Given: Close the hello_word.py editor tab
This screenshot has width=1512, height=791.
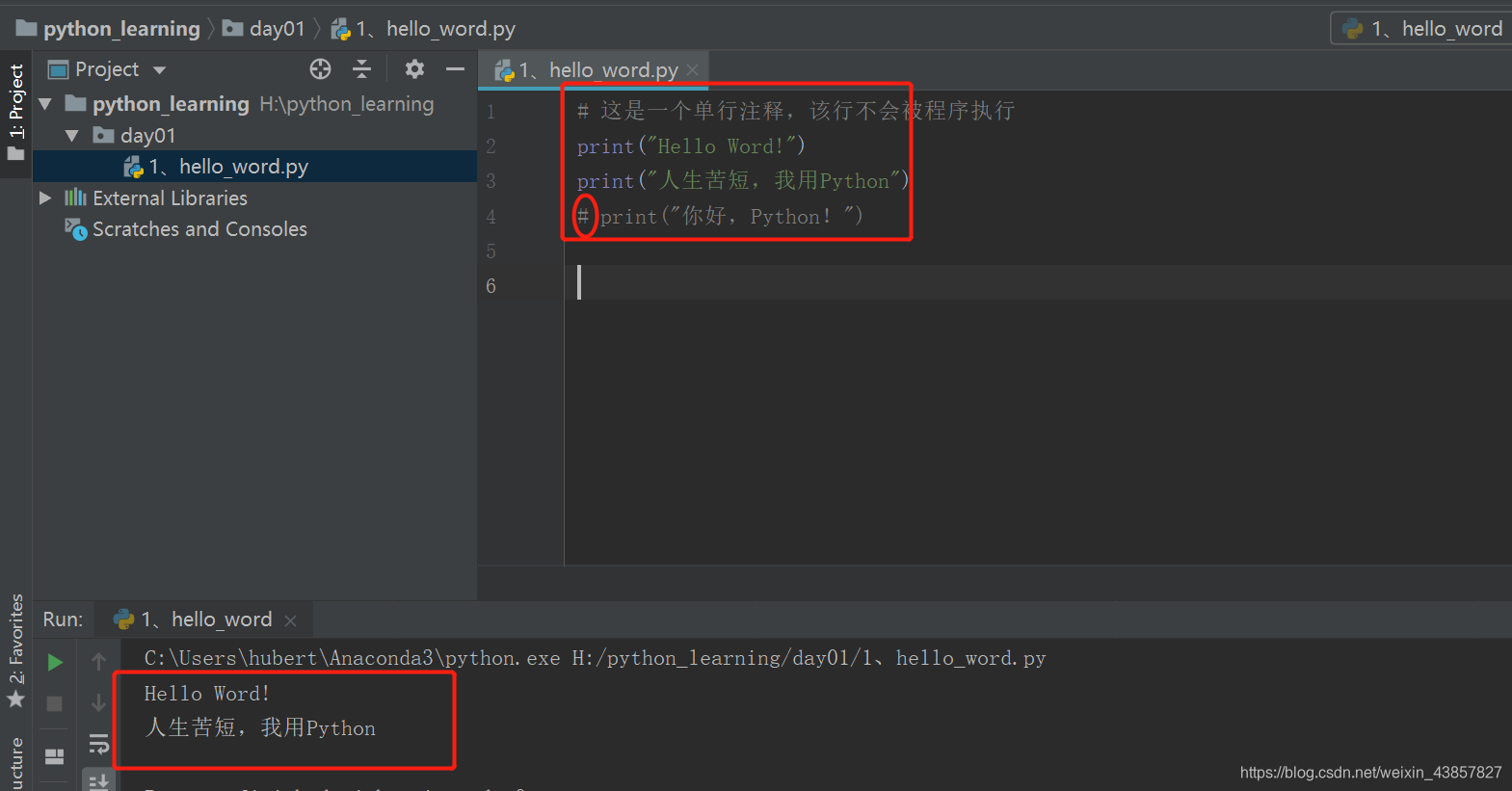Looking at the screenshot, I should (x=692, y=70).
